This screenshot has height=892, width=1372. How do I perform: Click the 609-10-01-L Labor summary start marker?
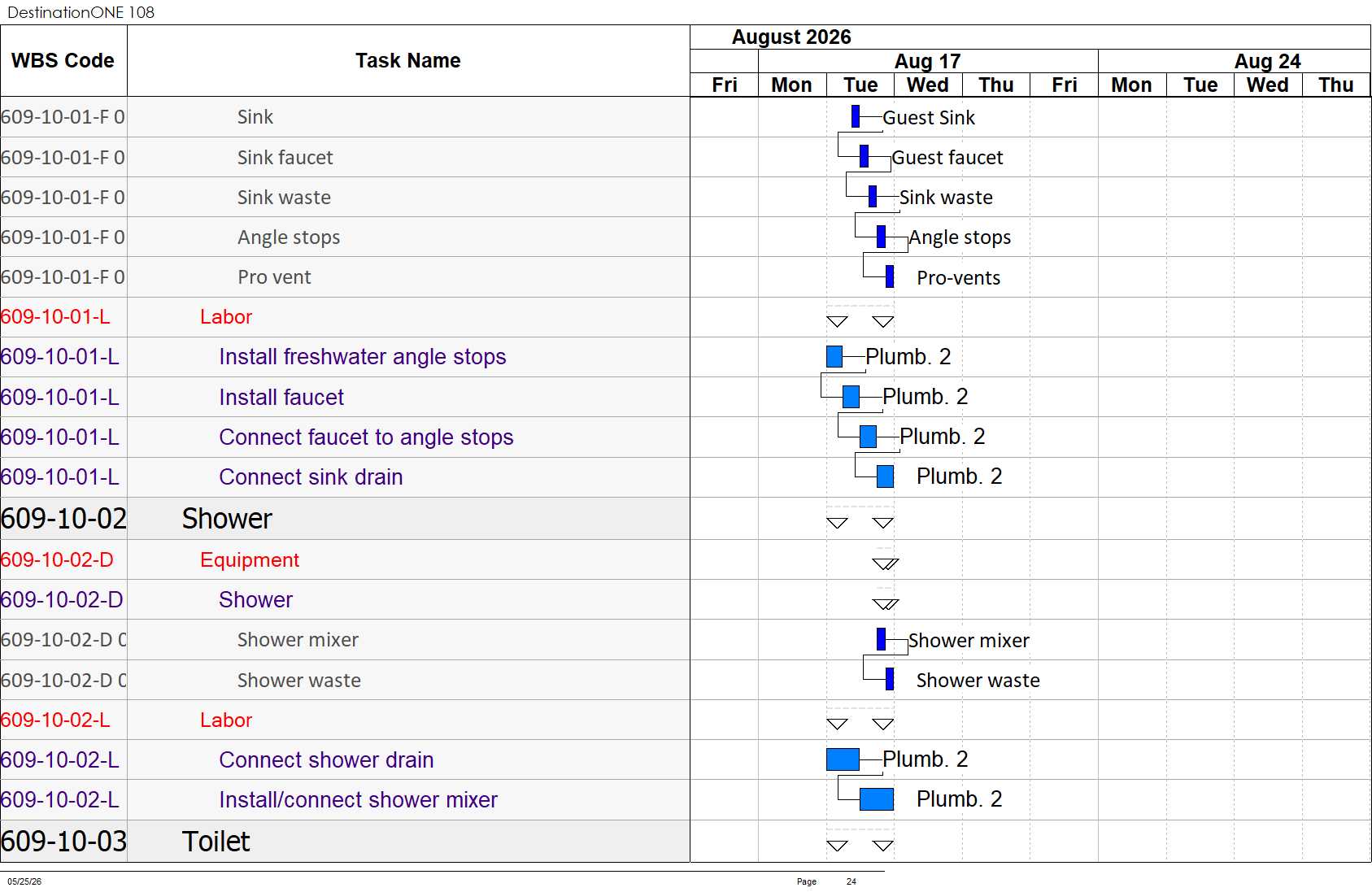[x=837, y=321]
